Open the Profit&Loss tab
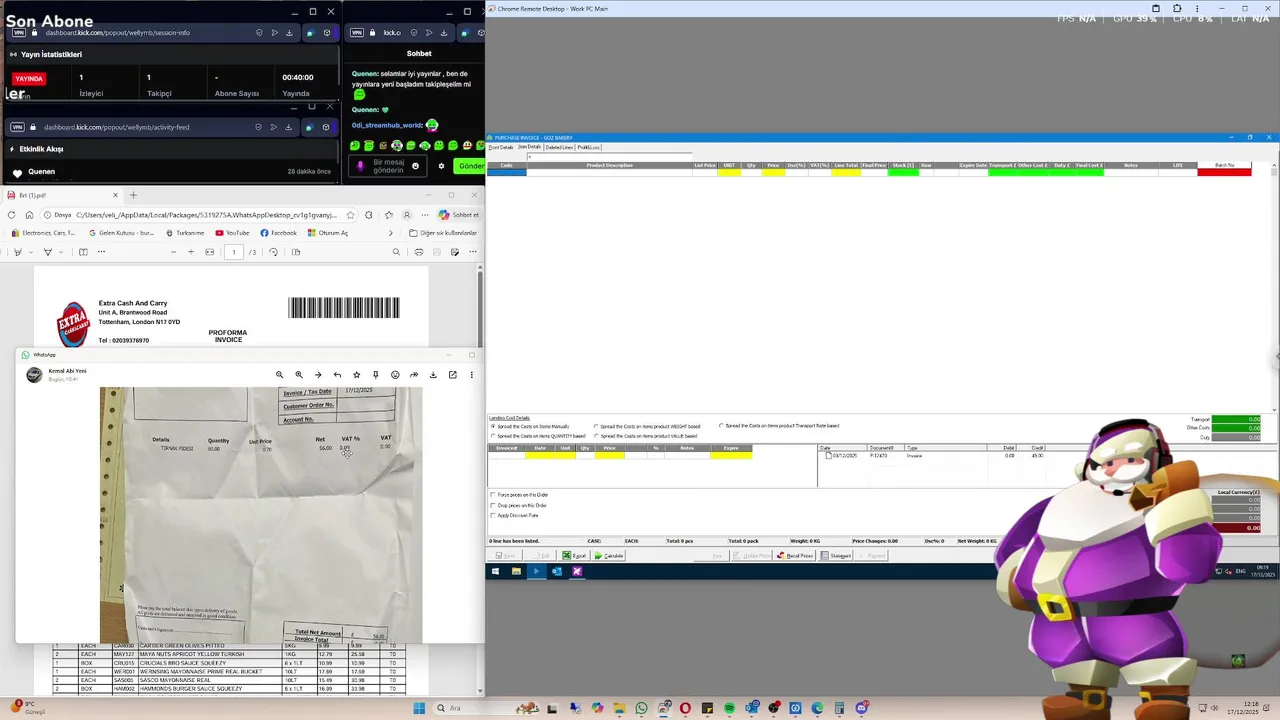This screenshot has height=720, width=1280. pos(588,147)
